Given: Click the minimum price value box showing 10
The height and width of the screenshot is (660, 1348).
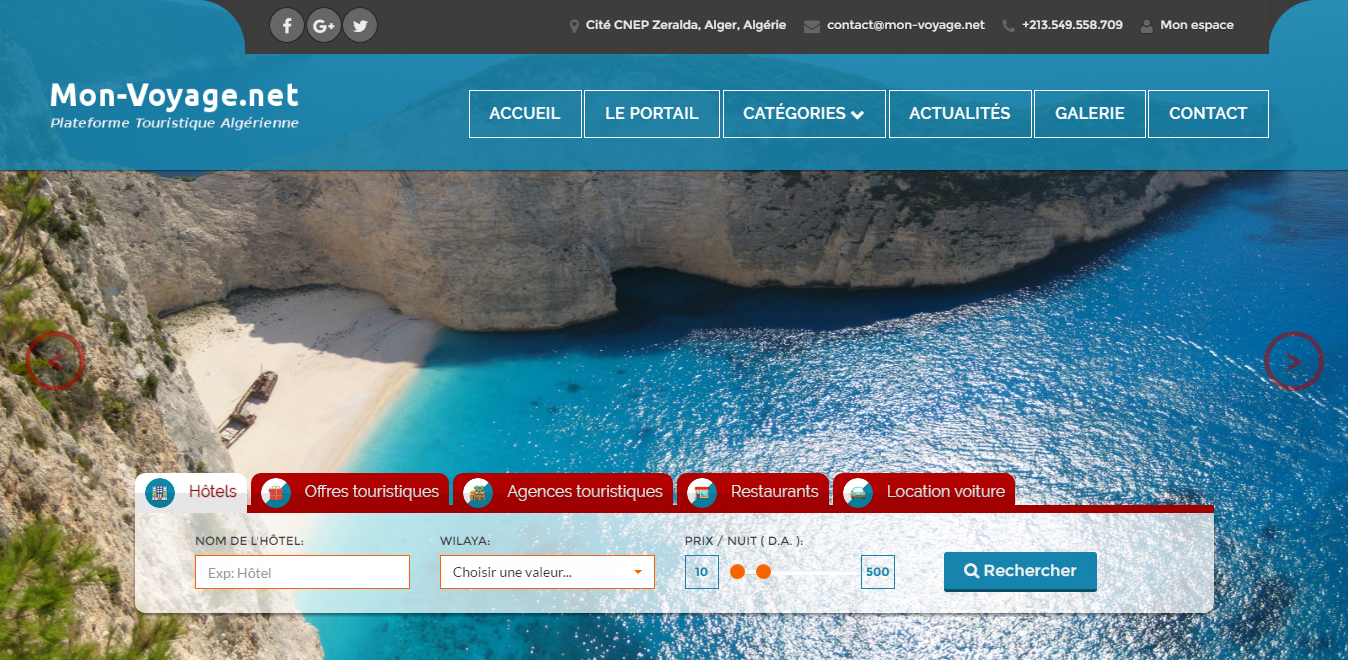Looking at the screenshot, I should [x=702, y=572].
